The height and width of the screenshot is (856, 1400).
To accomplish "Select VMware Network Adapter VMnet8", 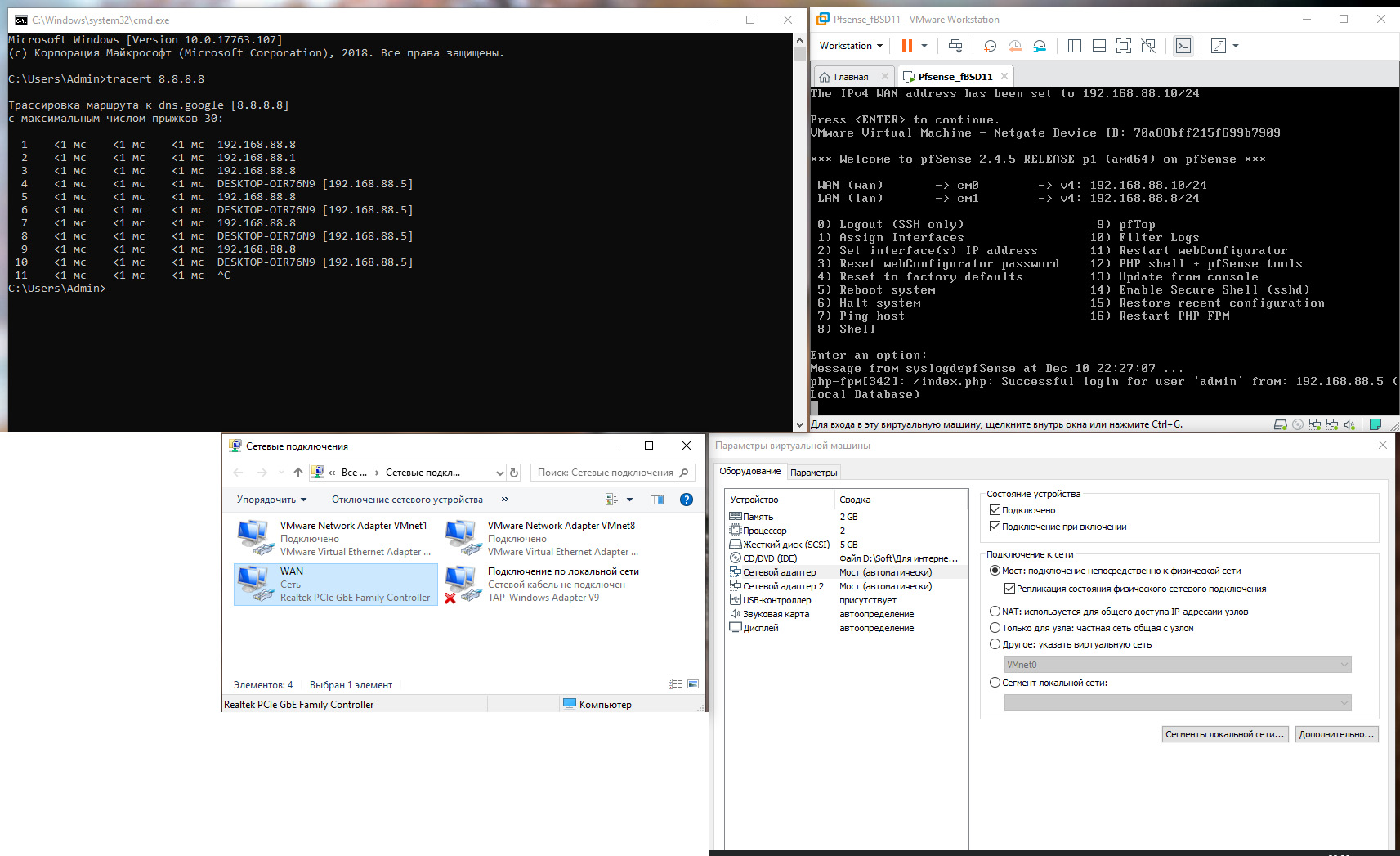I will pyautogui.click(x=543, y=539).
